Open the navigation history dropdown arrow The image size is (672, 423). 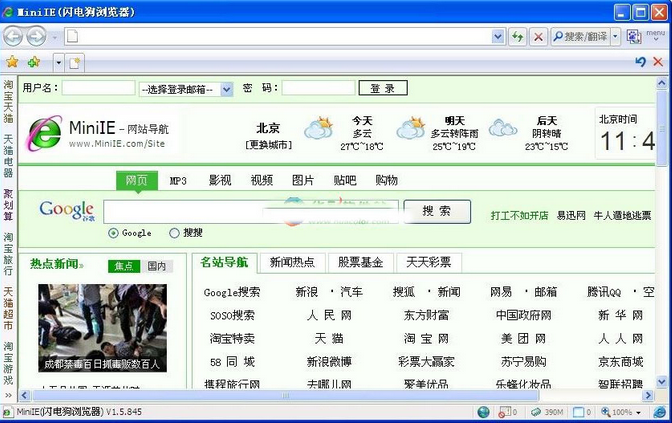click(55, 37)
